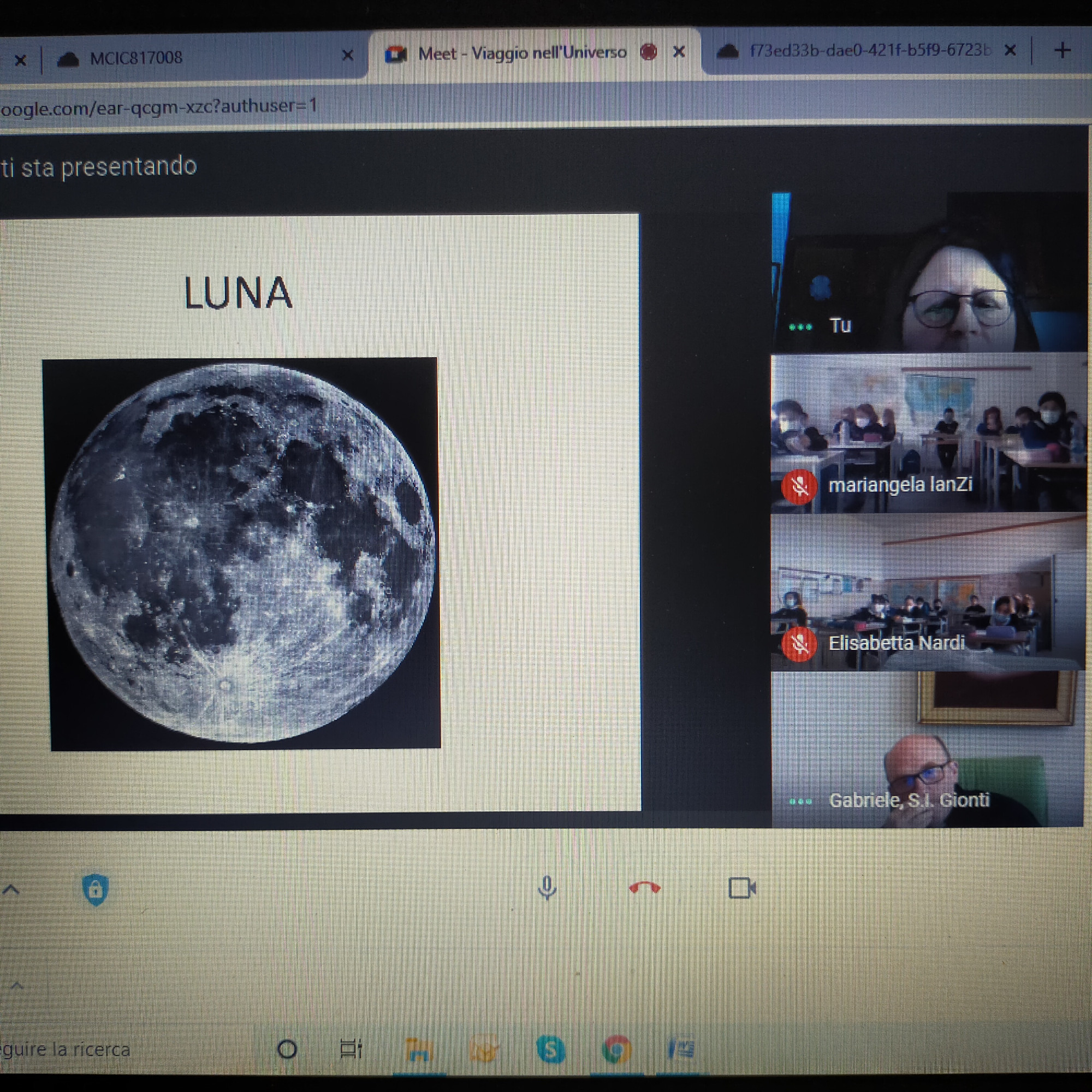Toggle the microphone mute button
The width and height of the screenshot is (1092, 1092).
(547, 888)
